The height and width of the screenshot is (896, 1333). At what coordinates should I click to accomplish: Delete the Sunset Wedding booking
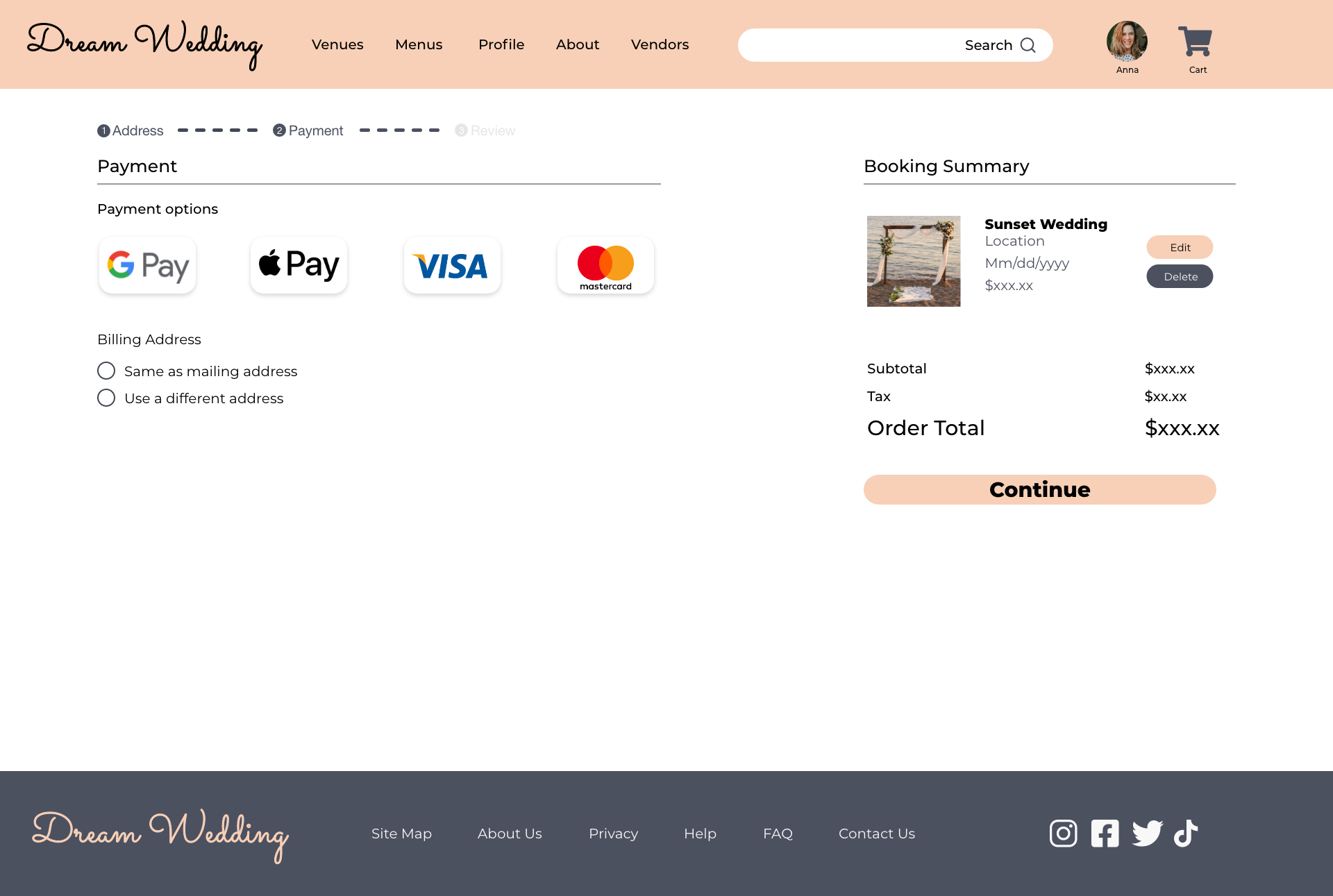click(1180, 276)
